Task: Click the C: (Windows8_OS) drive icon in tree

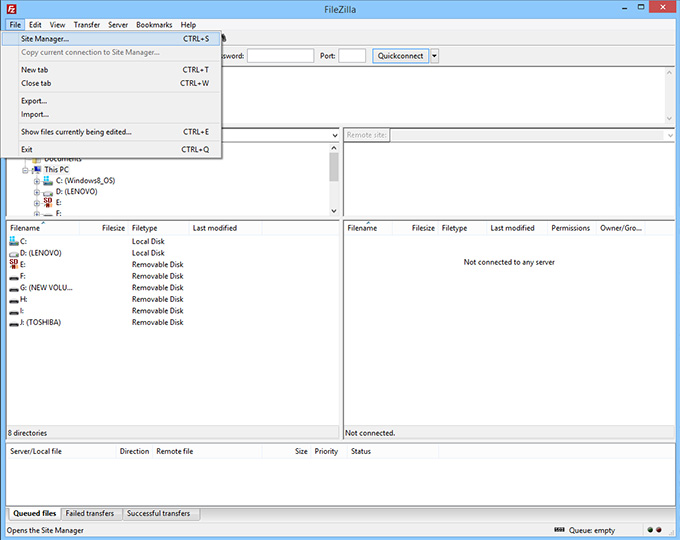Action: pyautogui.click(x=48, y=180)
